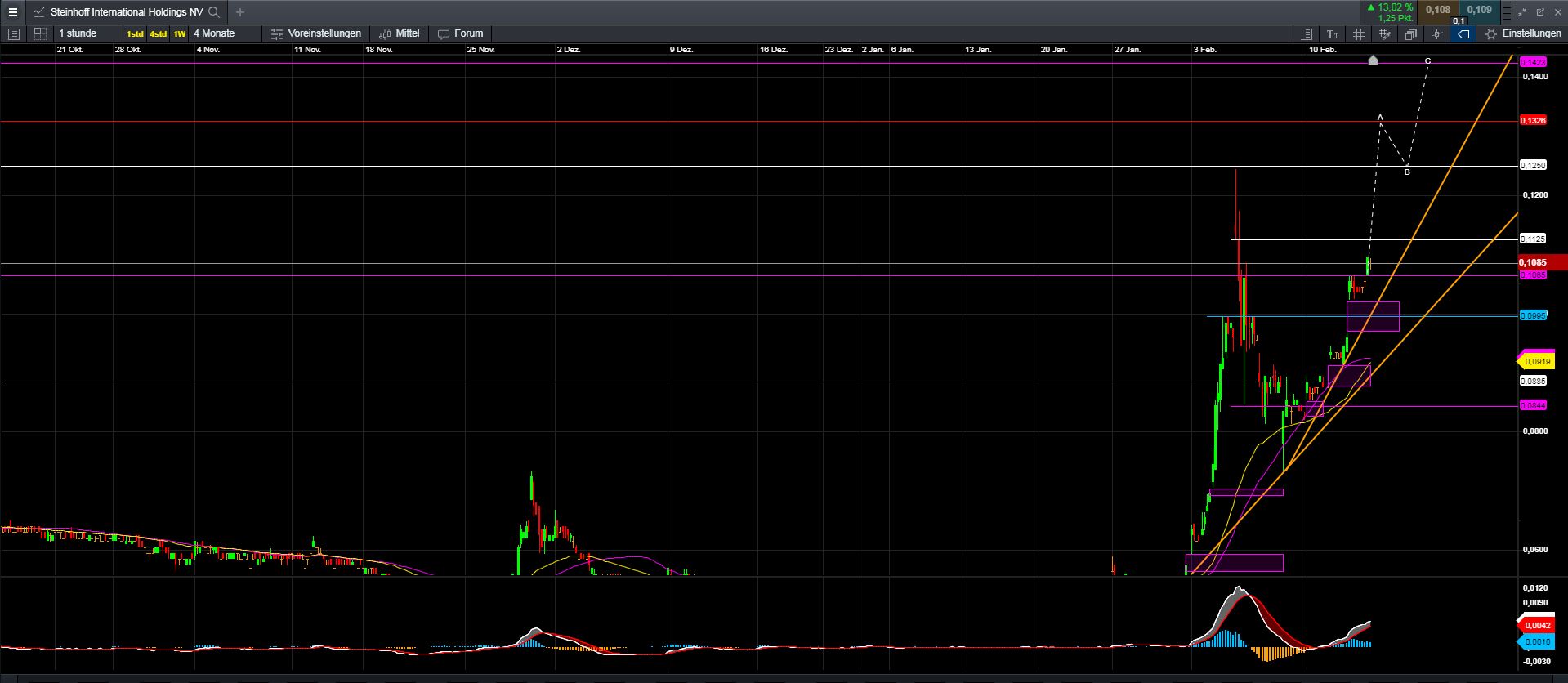This screenshot has height=683, width=1568.
Task: Click the 0,109 buy price box
Action: pos(1479,11)
